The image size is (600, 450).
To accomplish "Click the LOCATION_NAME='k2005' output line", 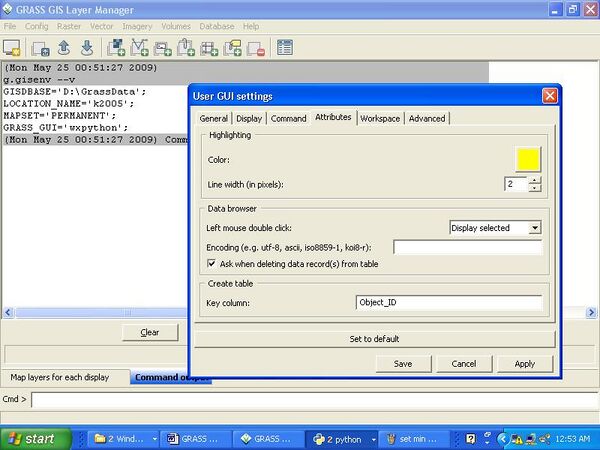I will pyautogui.click(x=69, y=104).
